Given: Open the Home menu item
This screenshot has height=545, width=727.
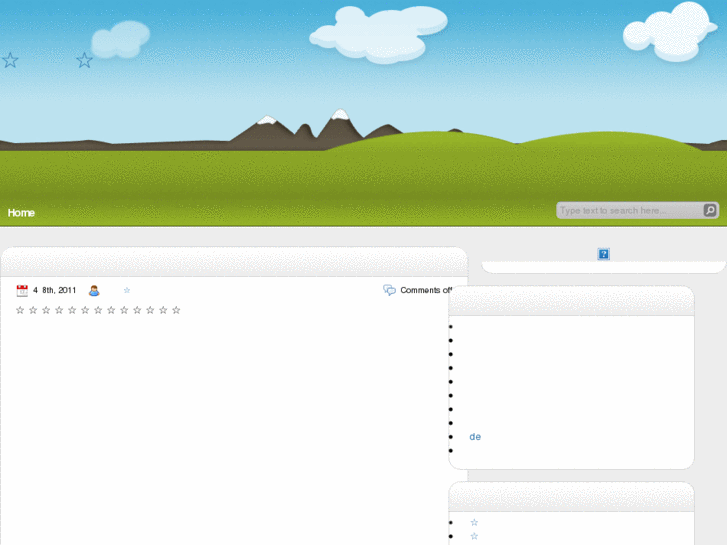Looking at the screenshot, I should [x=21, y=213].
